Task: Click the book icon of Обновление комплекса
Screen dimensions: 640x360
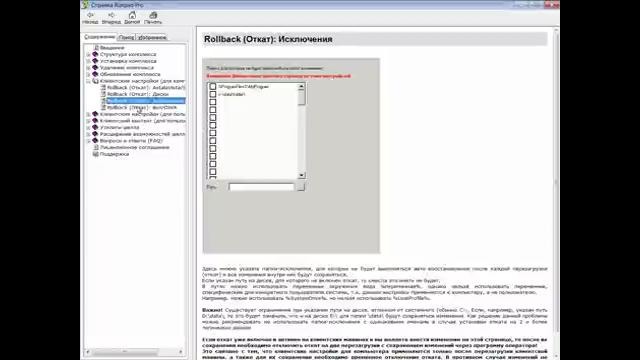Action: coord(95,74)
